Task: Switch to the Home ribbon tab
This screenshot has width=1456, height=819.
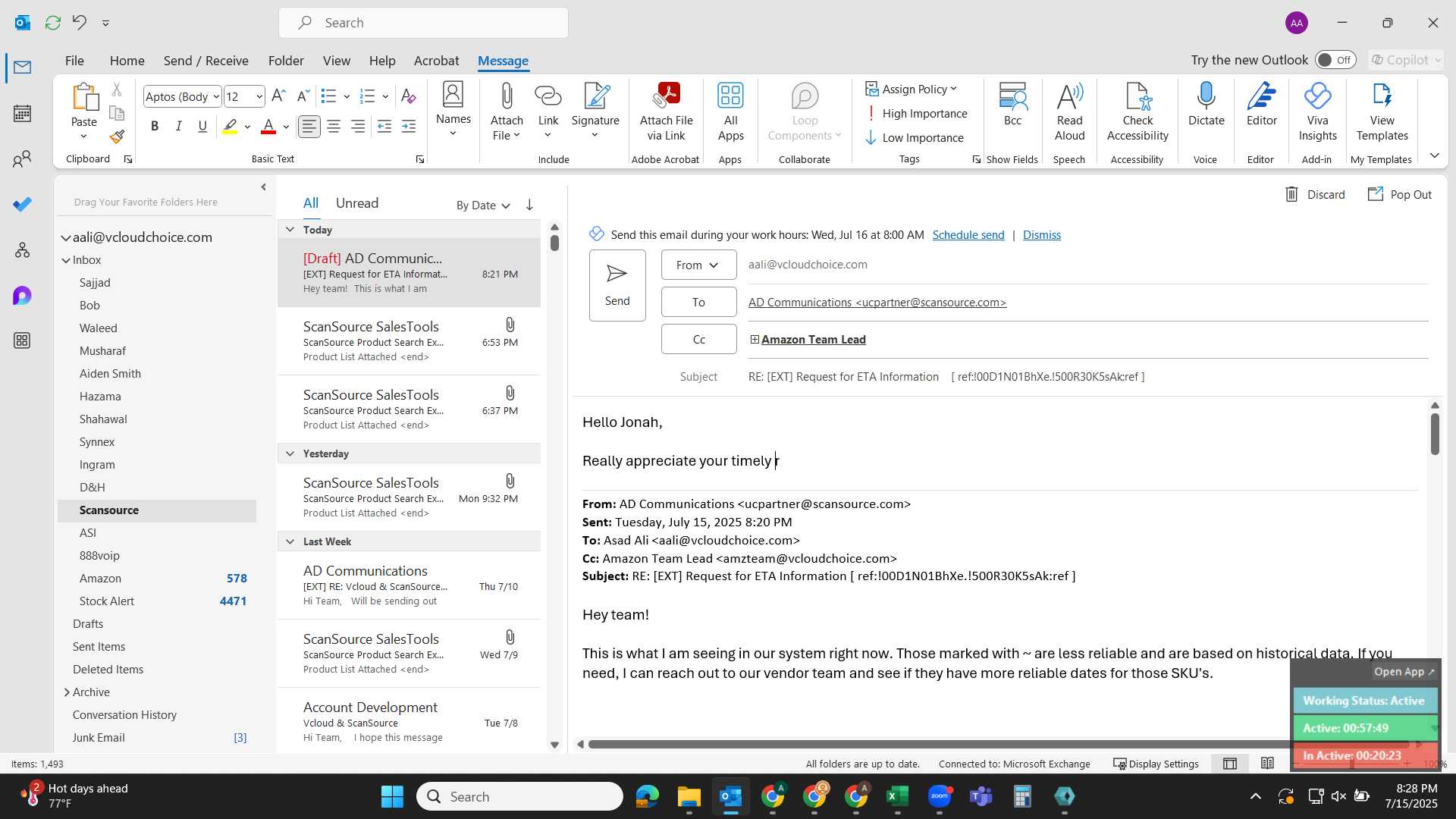Action: pos(127,61)
